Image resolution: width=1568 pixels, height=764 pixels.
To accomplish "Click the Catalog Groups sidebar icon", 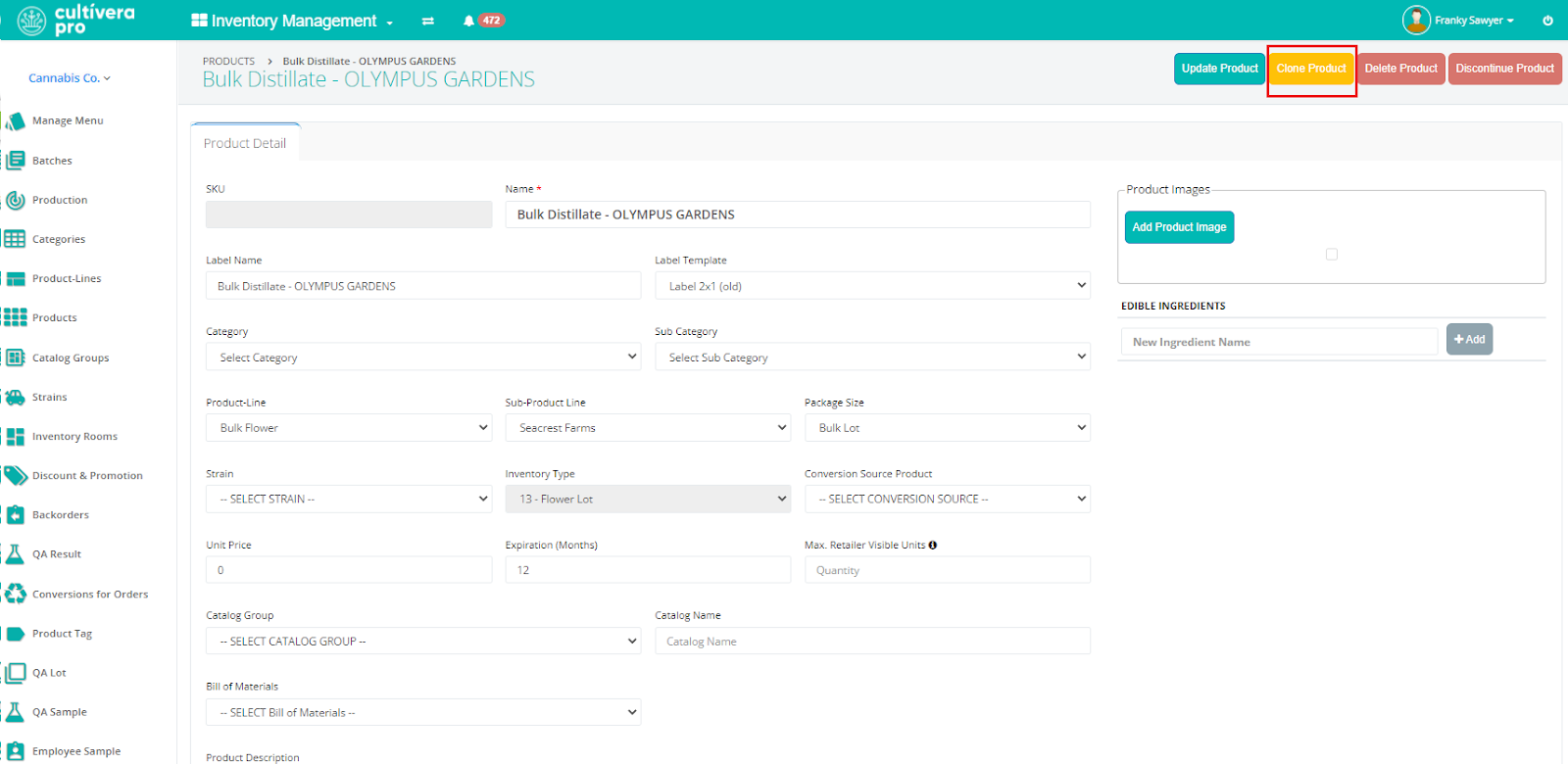I will 15,358.
